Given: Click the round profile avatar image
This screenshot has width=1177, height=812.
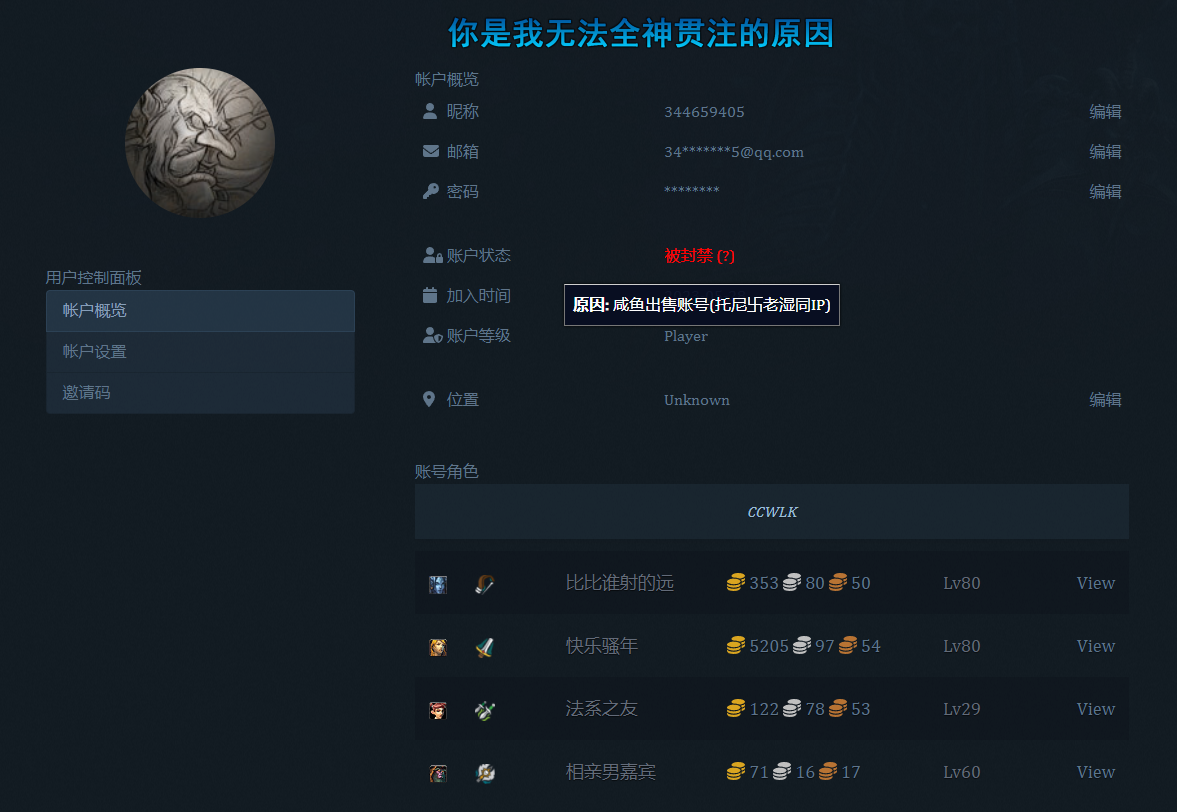Looking at the screenshot, I should tap(200, 143).
